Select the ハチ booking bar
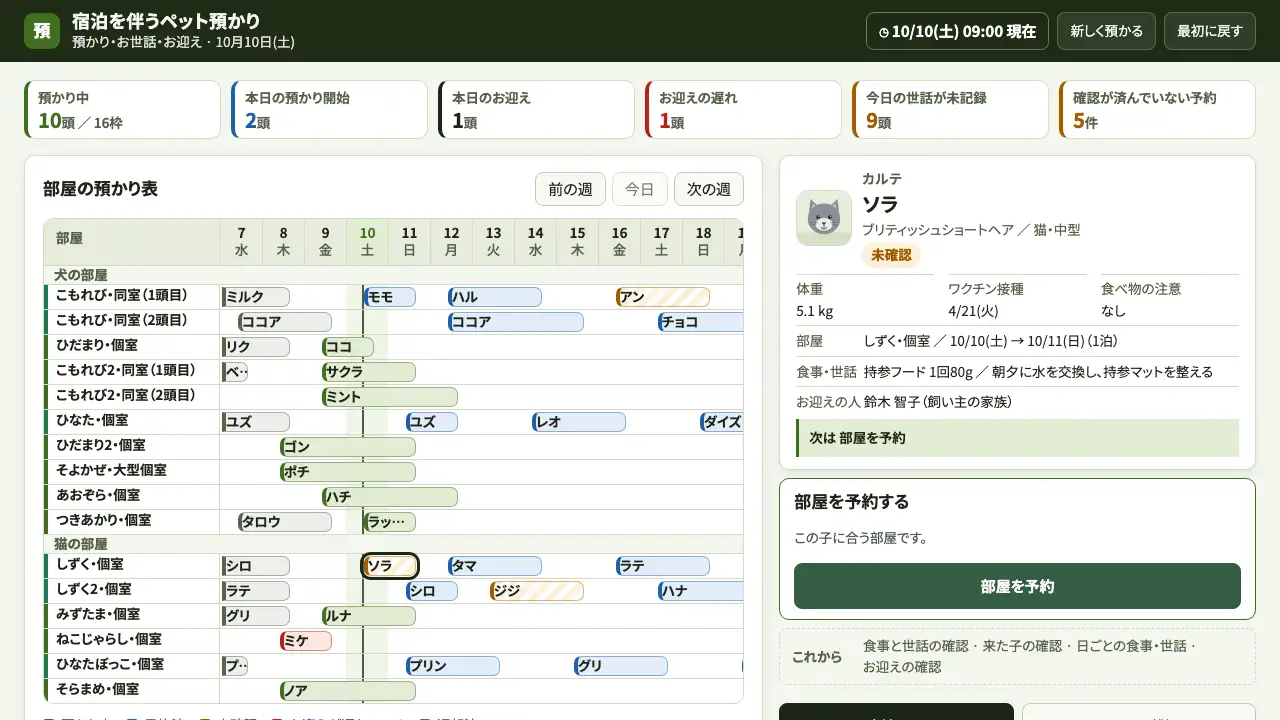1280x720 pixels. [390, 497]
